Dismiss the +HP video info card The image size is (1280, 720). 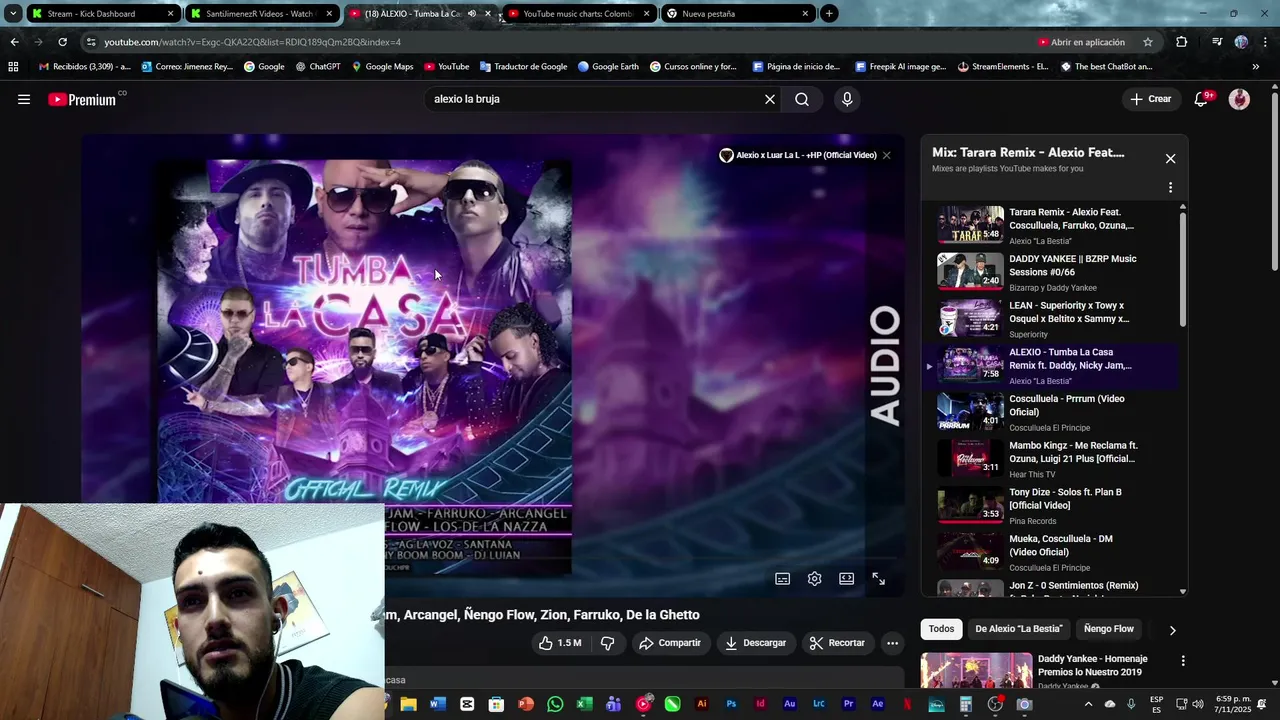[x=886, y=155]
